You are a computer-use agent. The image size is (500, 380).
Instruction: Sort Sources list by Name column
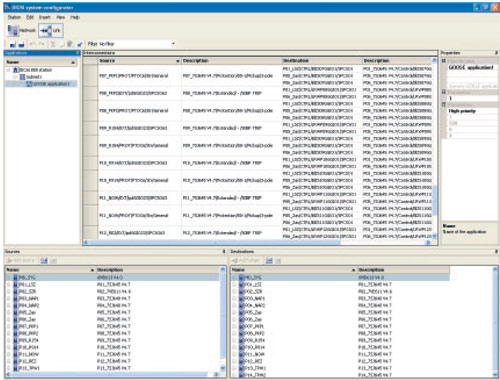click(x=50, y=269)
